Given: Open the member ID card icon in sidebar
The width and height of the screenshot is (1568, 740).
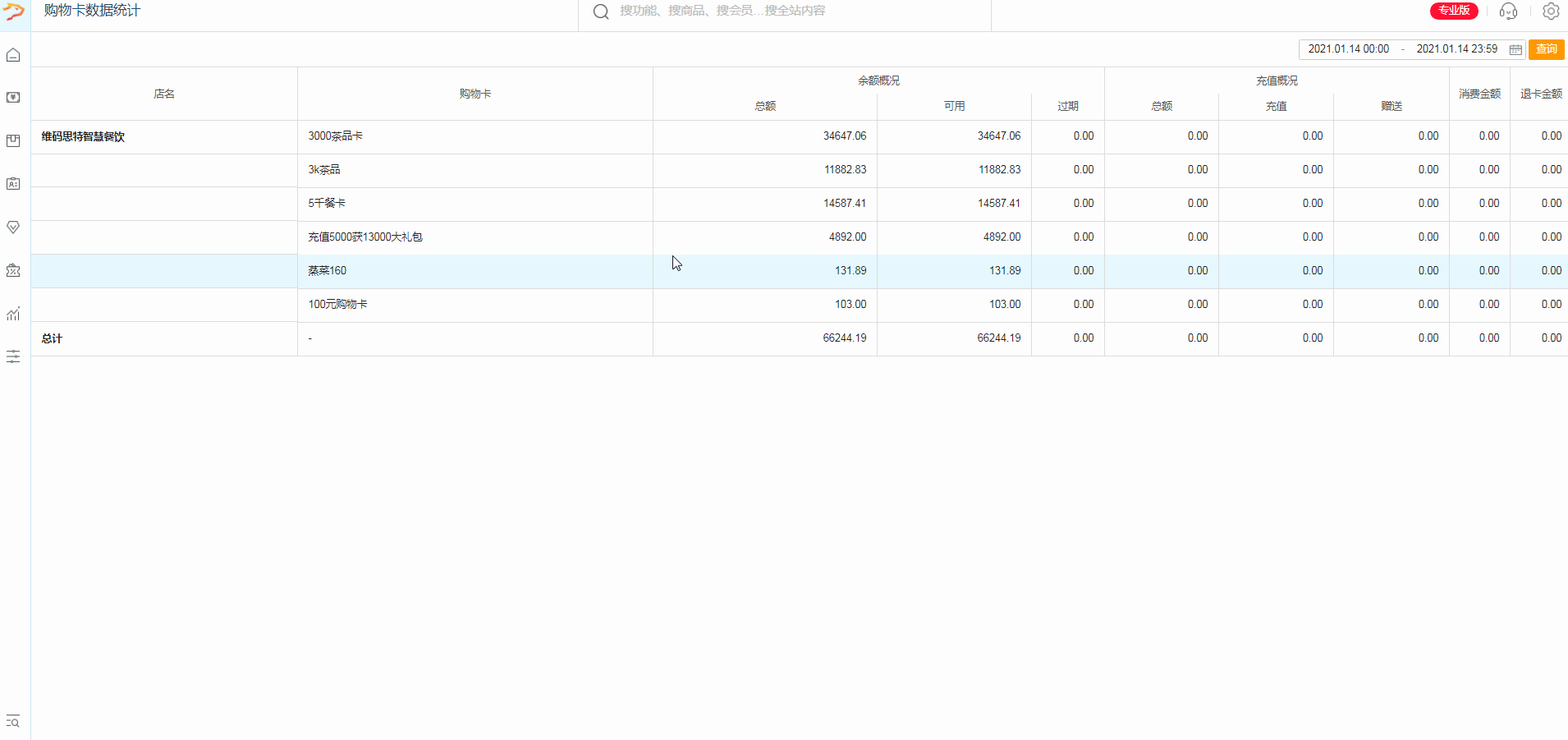Looking at the screenshot, I should [x=13, y=184].
